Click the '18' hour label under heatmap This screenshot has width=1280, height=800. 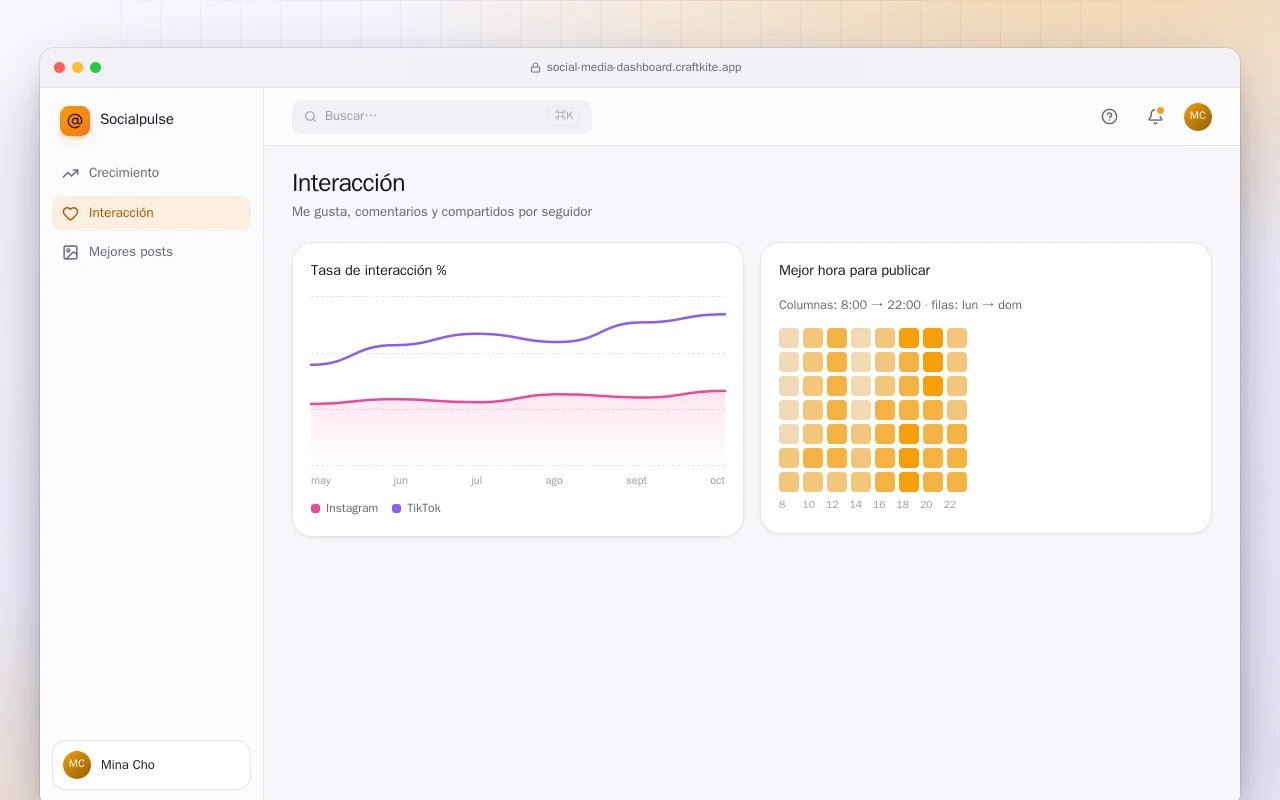point(903,505)
